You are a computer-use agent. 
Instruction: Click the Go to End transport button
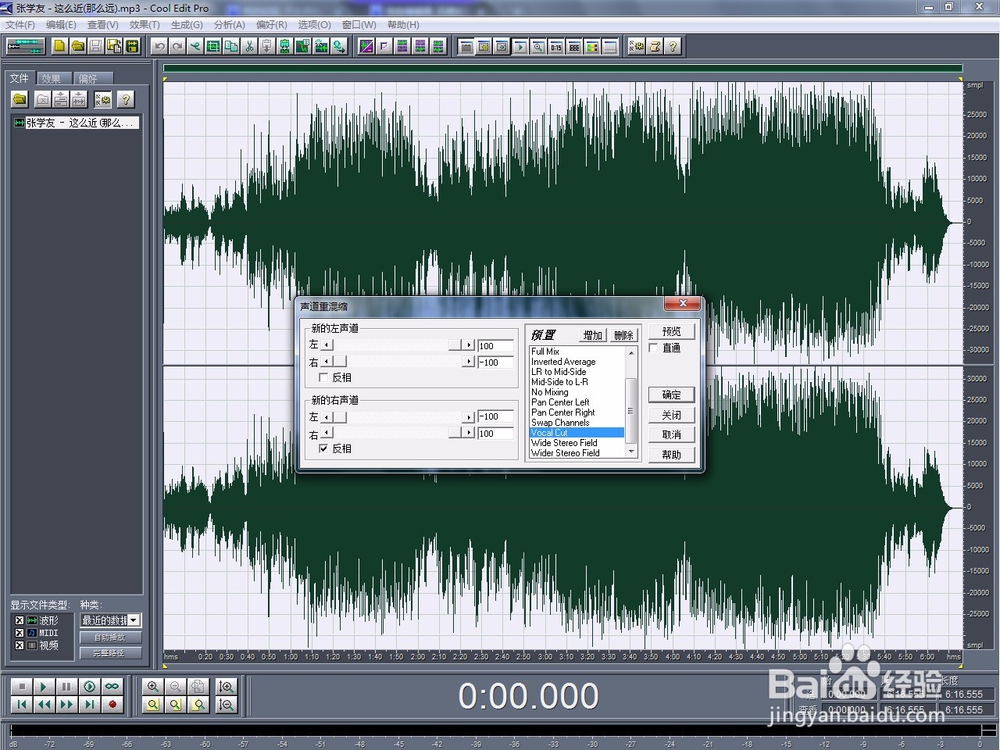[90, 704]
